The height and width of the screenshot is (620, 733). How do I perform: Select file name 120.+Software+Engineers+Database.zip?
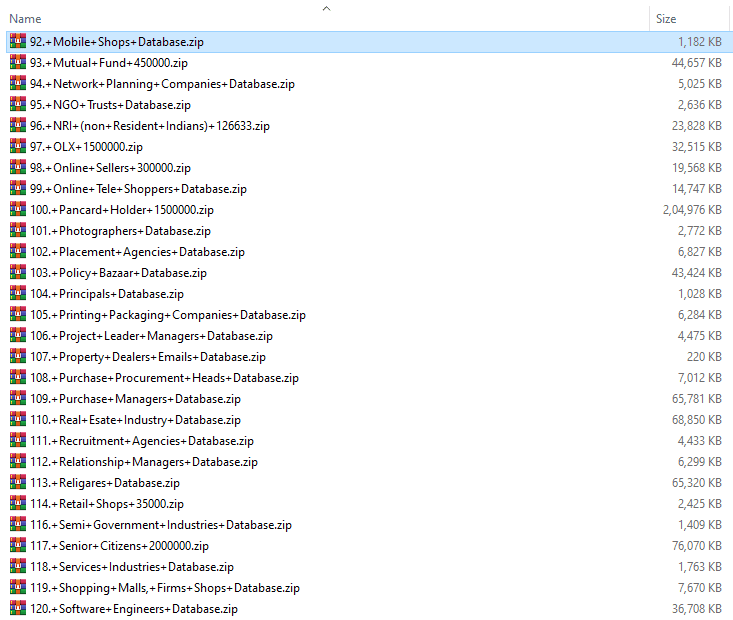(134, 609)
